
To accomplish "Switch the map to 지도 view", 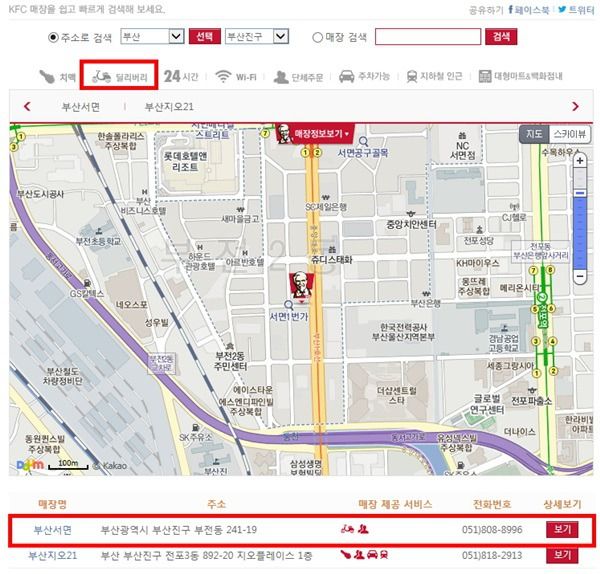I will pyautogui.click(x=534, y=134).
